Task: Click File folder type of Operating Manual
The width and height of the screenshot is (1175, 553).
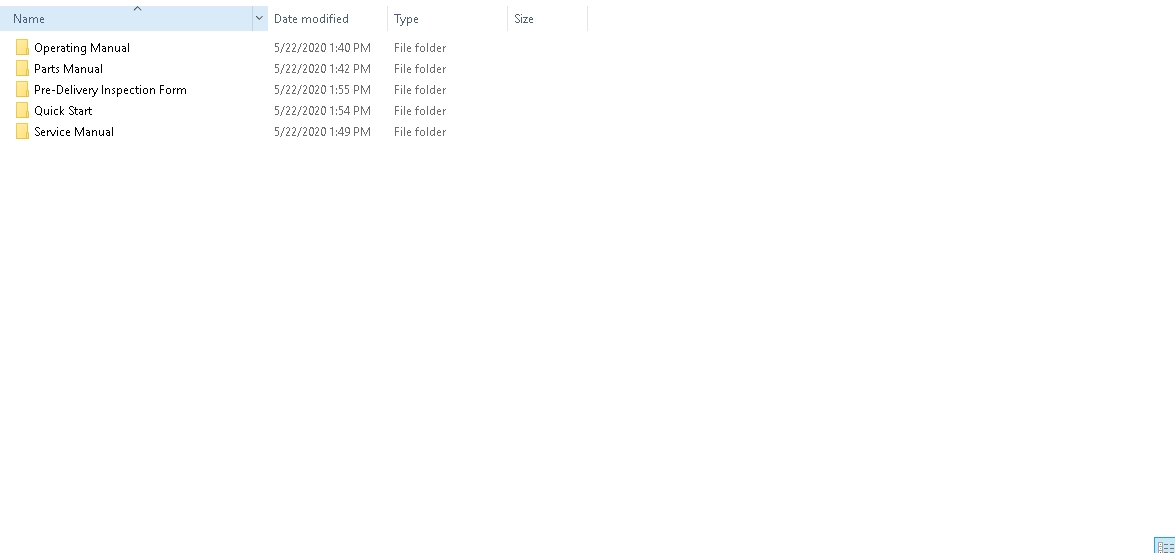Action: (x=420, y=48)
